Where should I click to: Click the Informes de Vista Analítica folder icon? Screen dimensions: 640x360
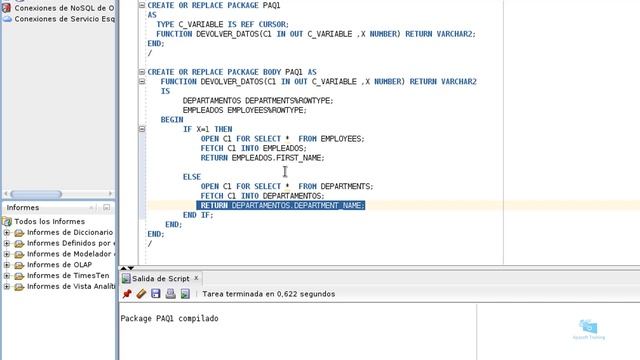pos(19,287)
